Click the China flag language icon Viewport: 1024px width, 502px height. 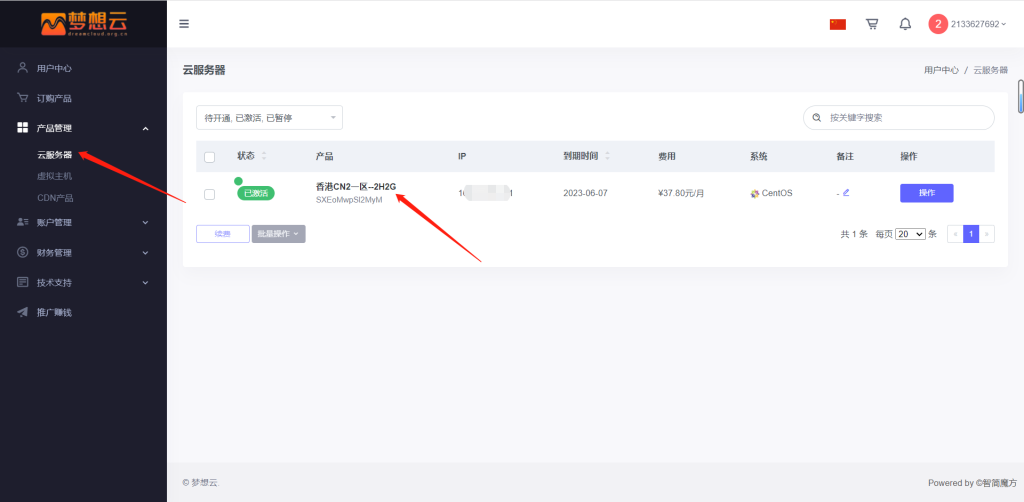coord(838,24)
